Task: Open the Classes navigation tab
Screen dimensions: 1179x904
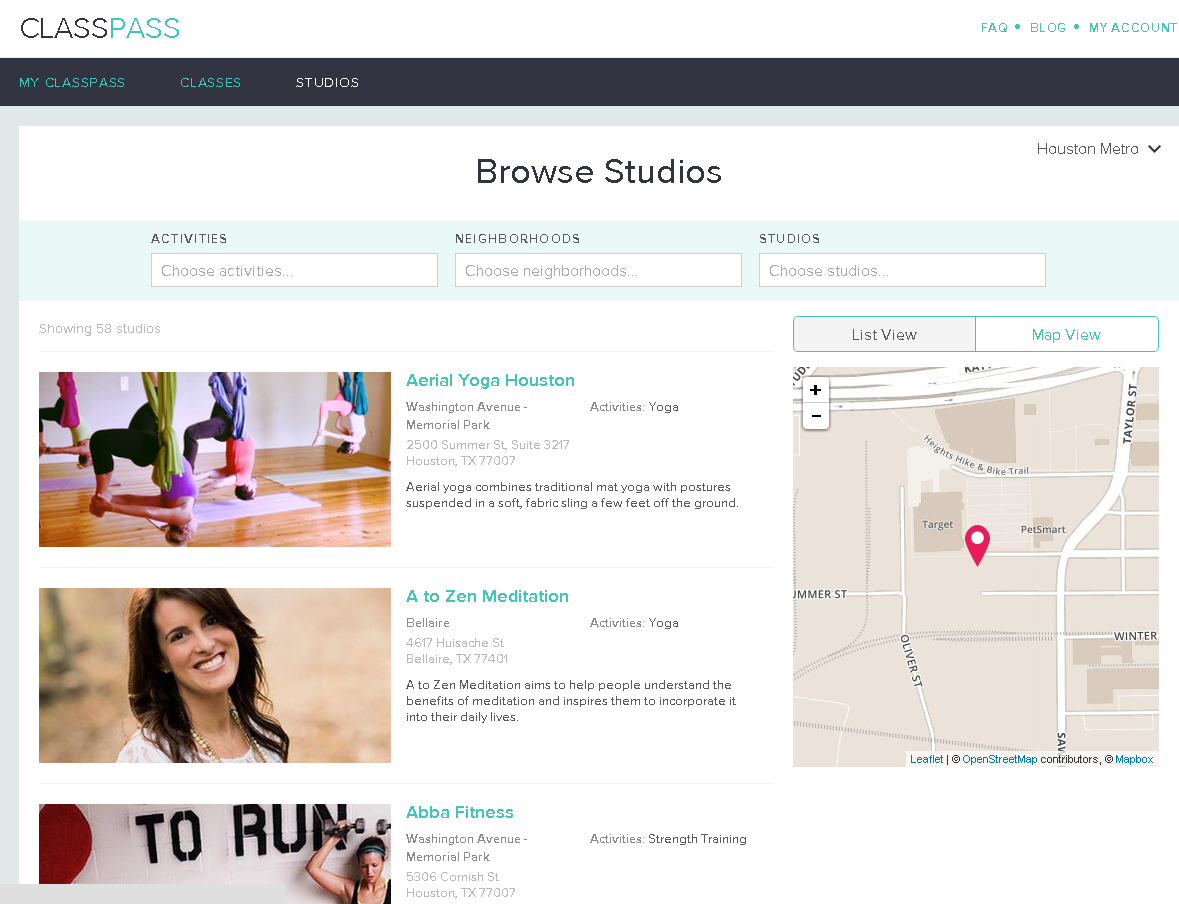Action: coord(211,83)
